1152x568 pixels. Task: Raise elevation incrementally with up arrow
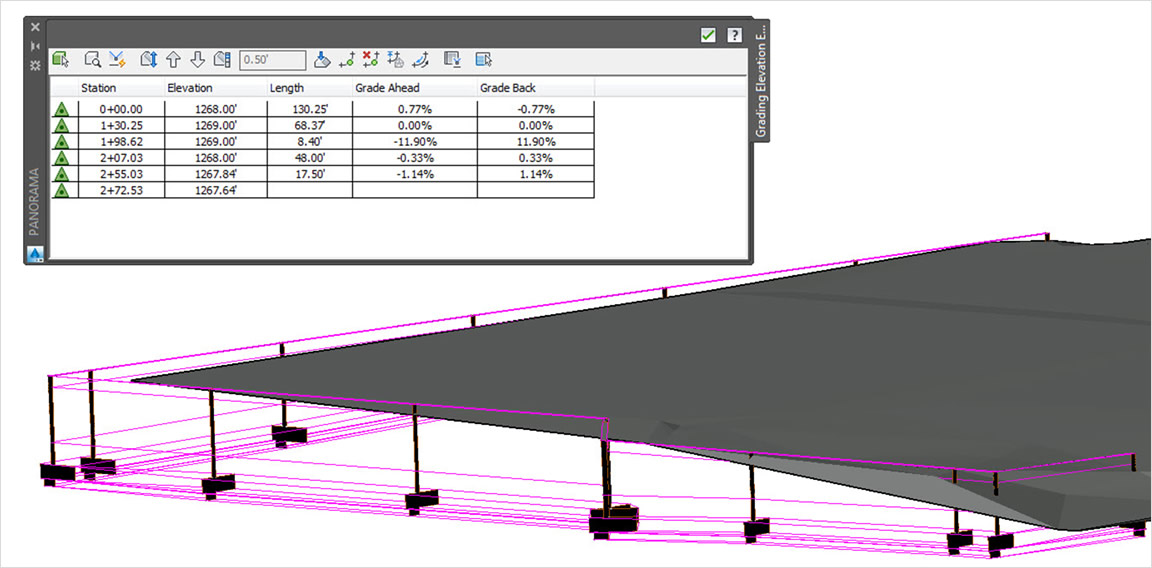[173, 60]
